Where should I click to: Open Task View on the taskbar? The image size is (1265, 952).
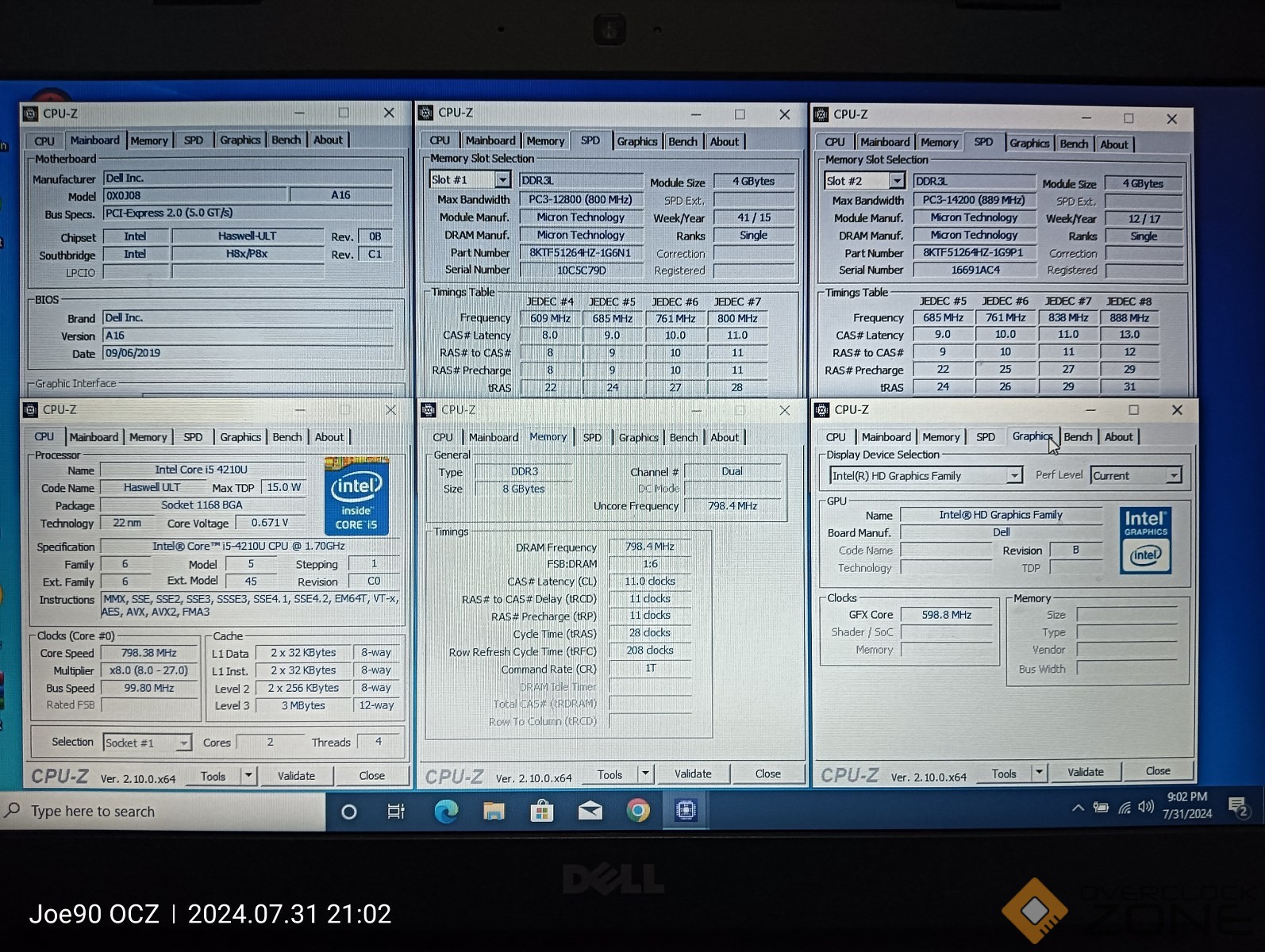(395, 812)
